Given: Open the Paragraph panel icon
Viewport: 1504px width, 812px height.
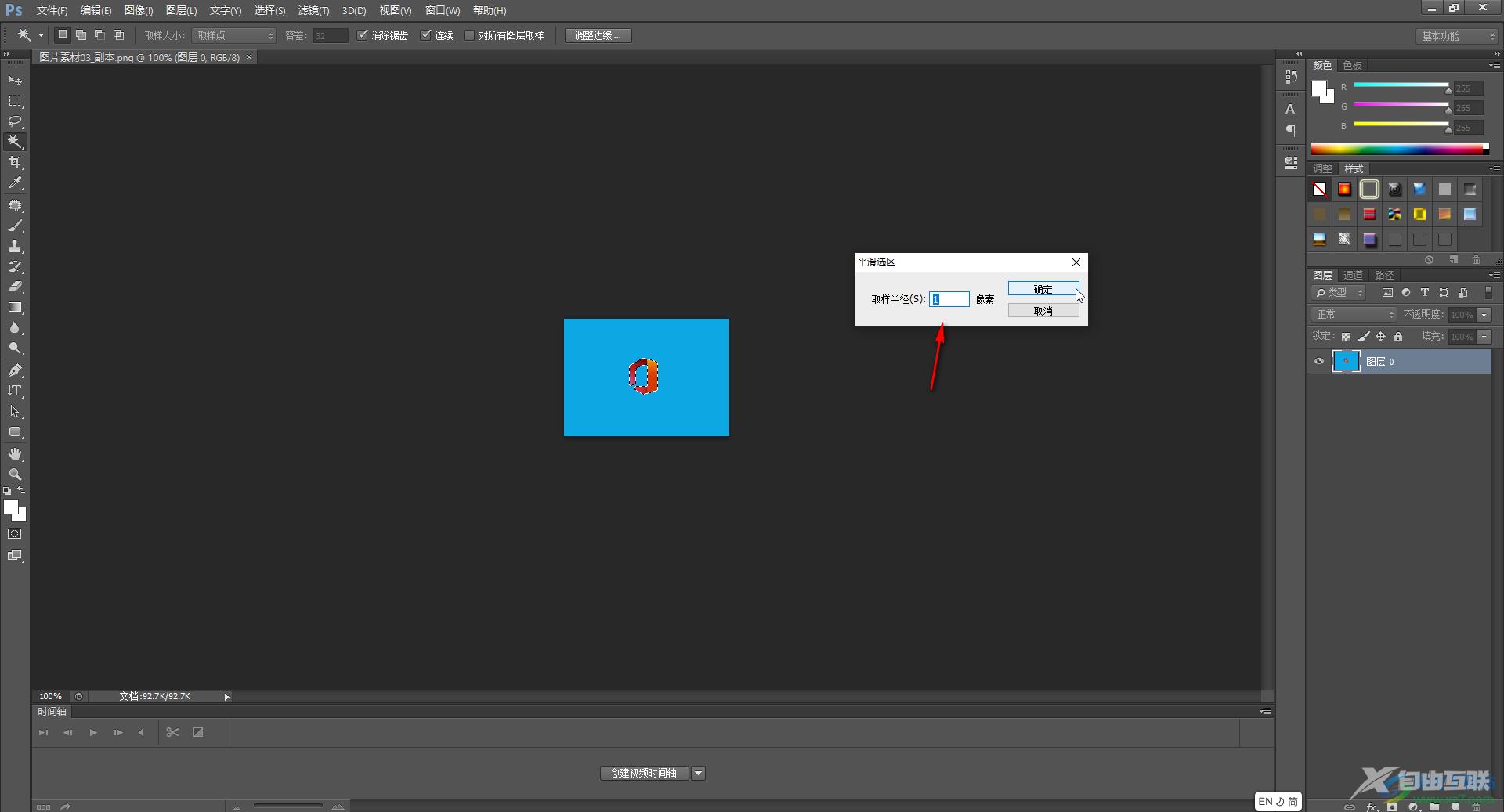Looking at the screenshot, I should [1291, 131].
